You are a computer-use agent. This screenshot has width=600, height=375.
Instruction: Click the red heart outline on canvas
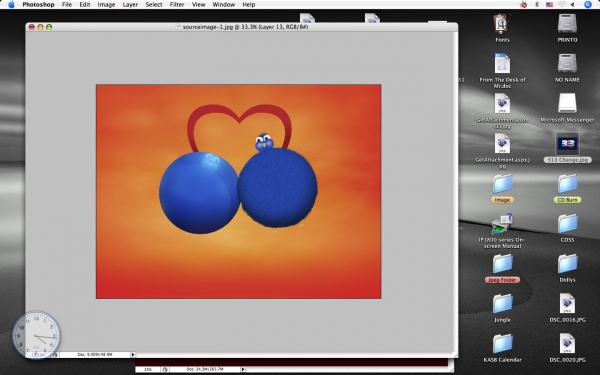point(239,128)
